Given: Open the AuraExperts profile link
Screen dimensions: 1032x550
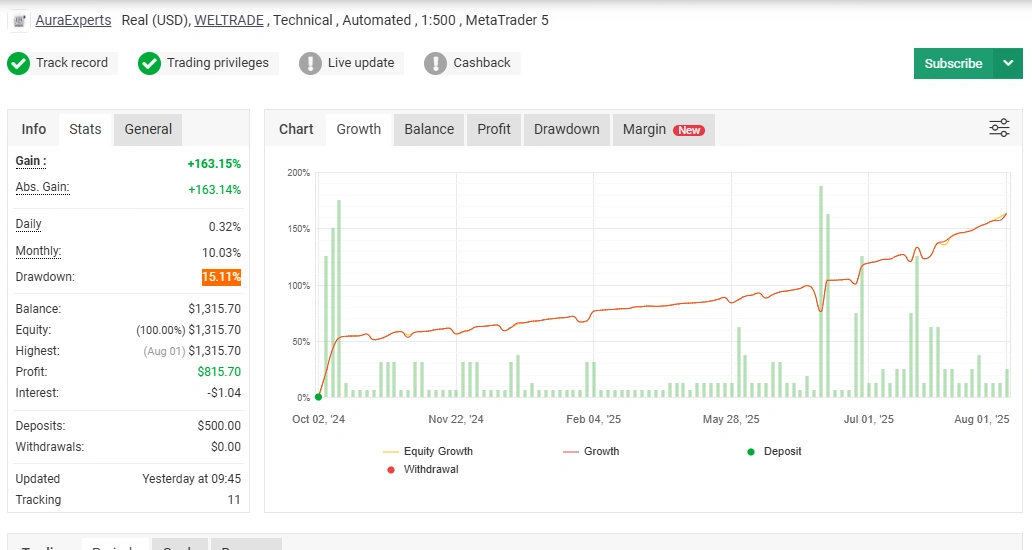Looking at the screenshot, I should (73, 20).
